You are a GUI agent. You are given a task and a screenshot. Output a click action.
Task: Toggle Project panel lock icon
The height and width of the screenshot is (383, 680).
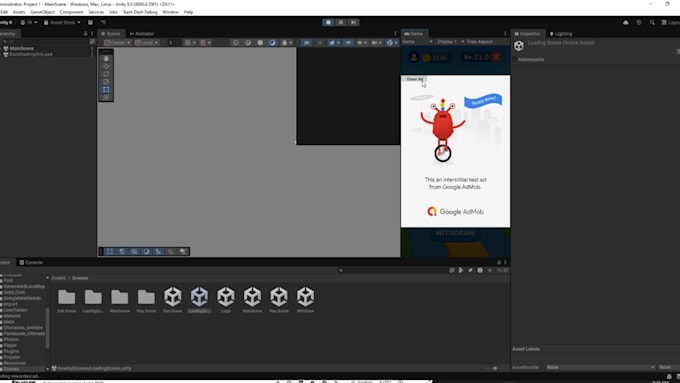coord(499,262)
